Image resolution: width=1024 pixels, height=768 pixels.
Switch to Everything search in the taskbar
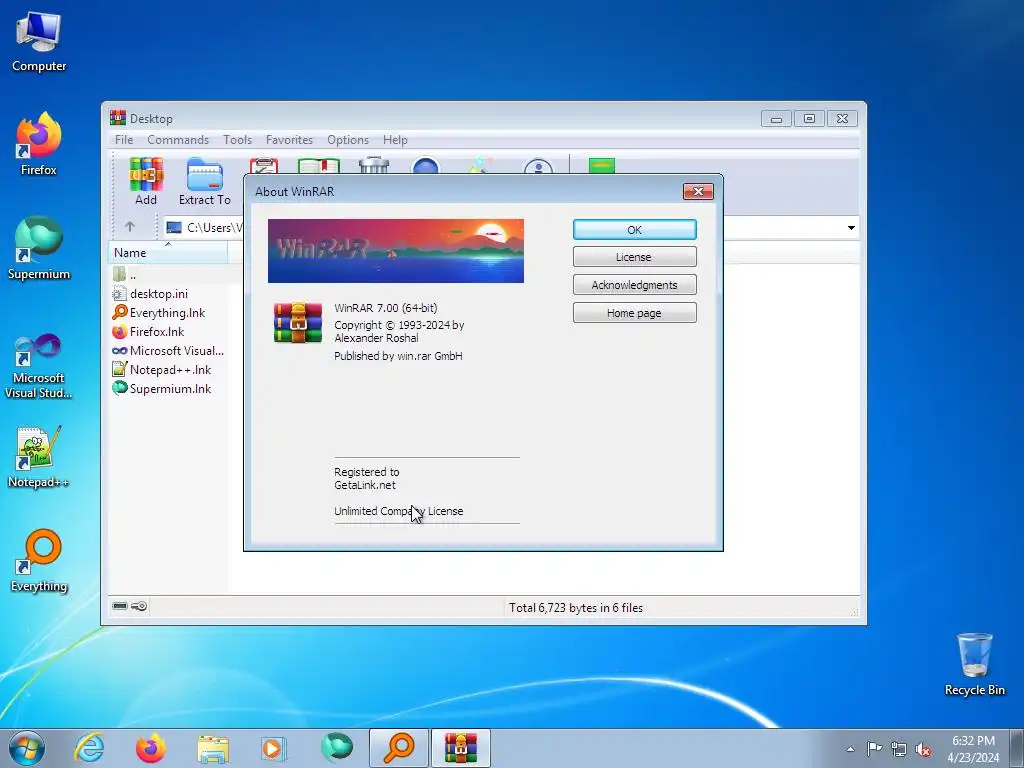(x=399, y=748)
